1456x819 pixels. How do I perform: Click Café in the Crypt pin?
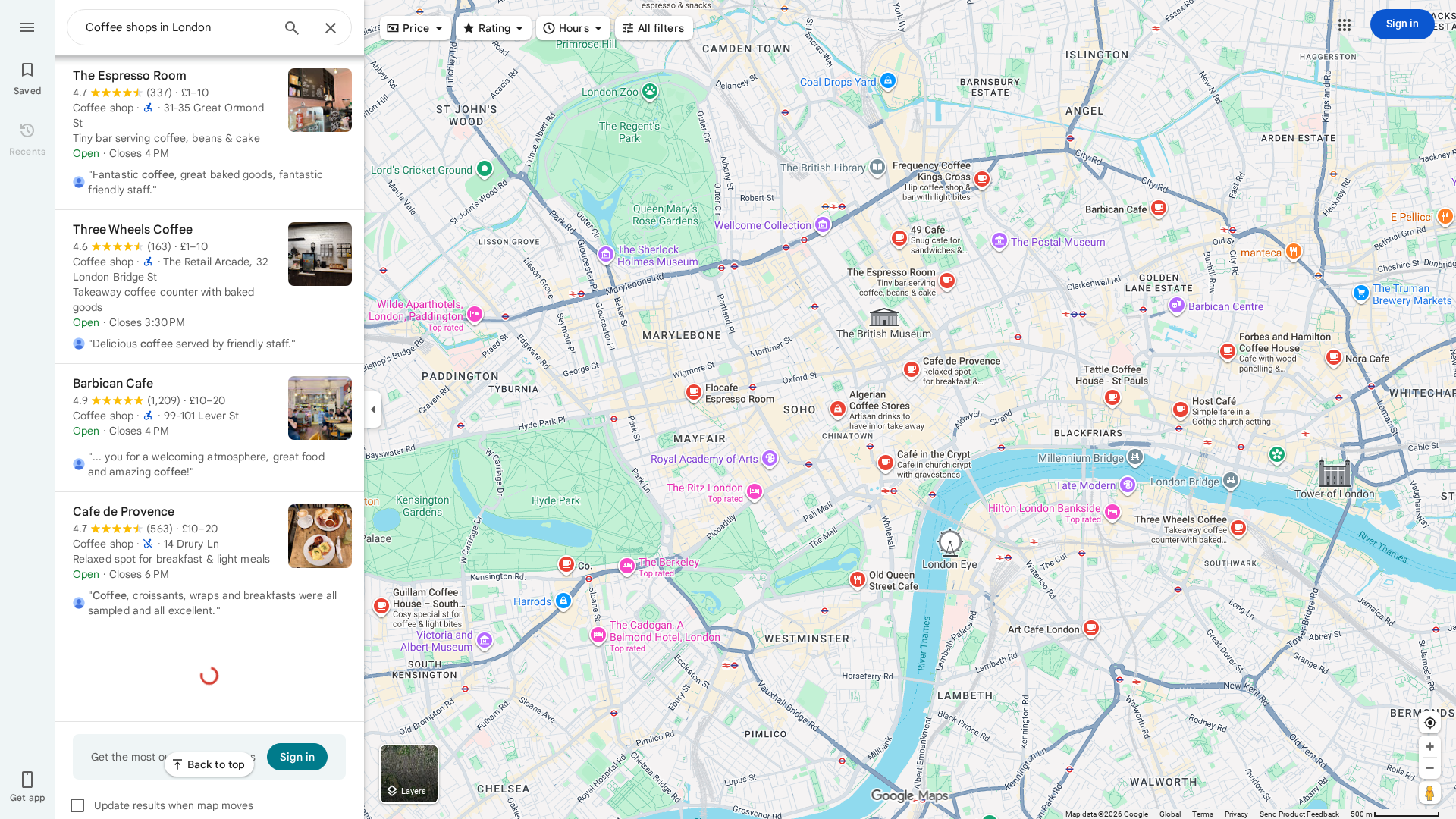(885, 463)
